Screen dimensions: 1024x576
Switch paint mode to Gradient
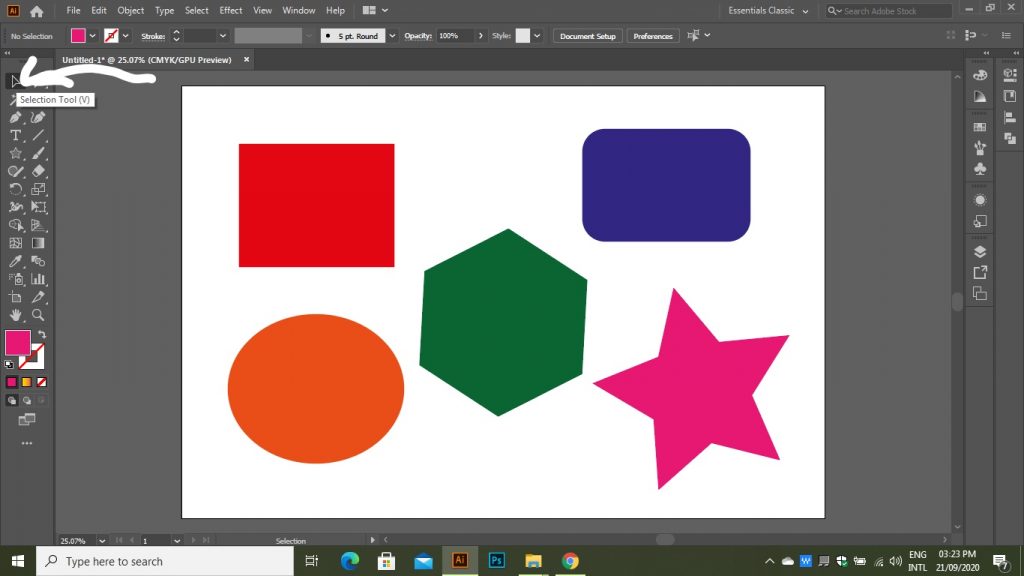pos(27,382)
